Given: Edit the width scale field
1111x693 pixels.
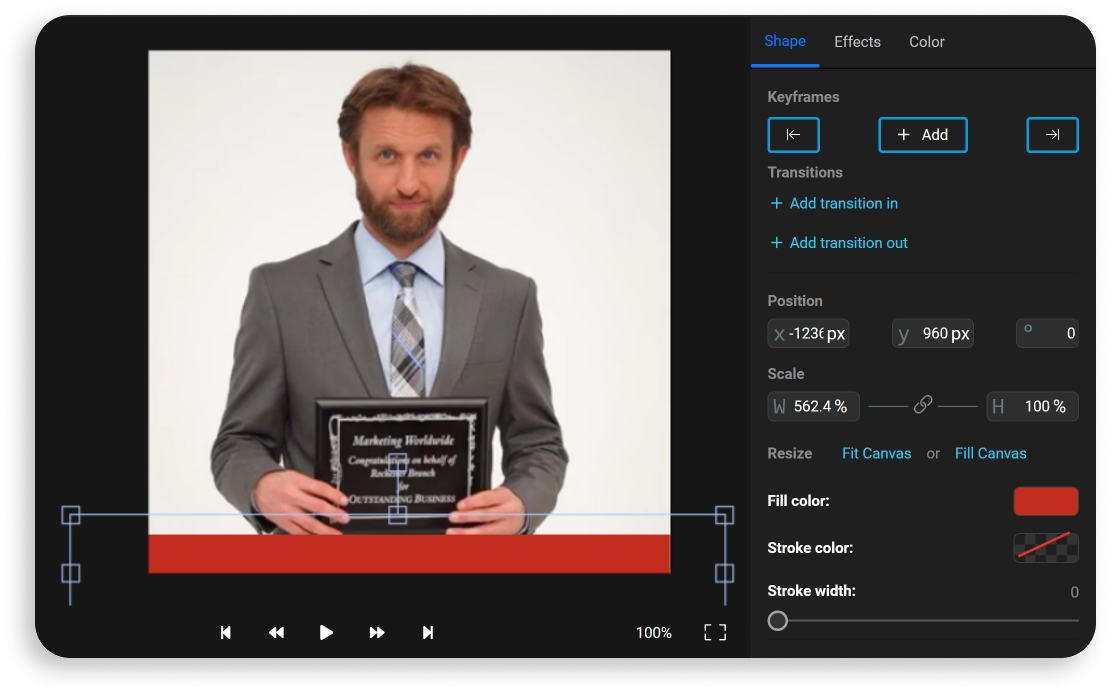Looking at the screenshot, I should click(x=813, y=407).
